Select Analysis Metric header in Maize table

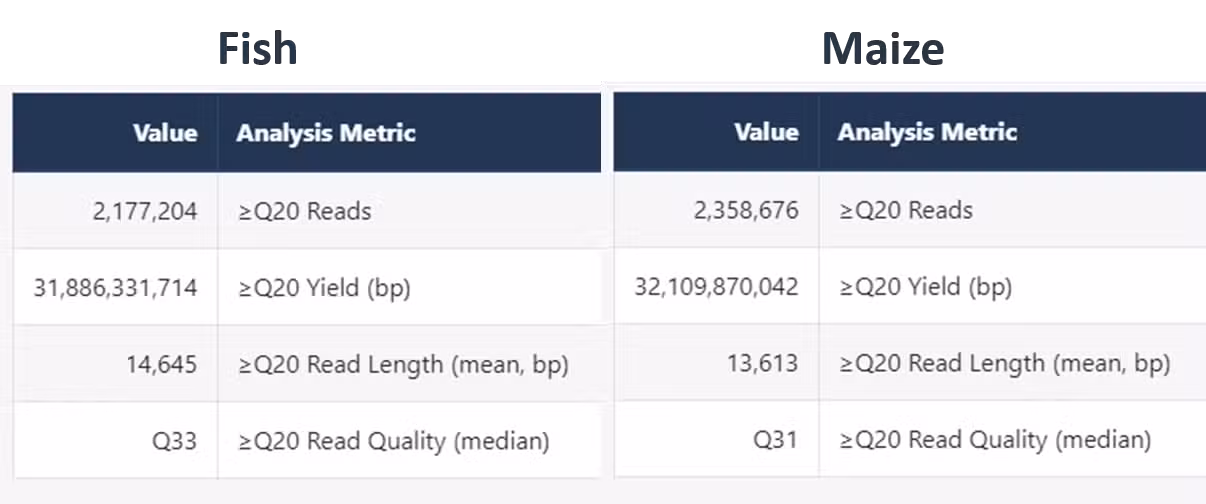pos(927,133)
